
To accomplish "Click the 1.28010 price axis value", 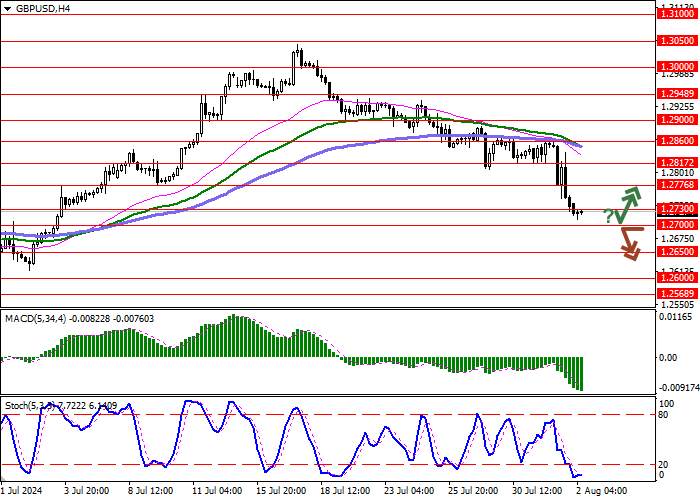I will click(x=677, y=173).
